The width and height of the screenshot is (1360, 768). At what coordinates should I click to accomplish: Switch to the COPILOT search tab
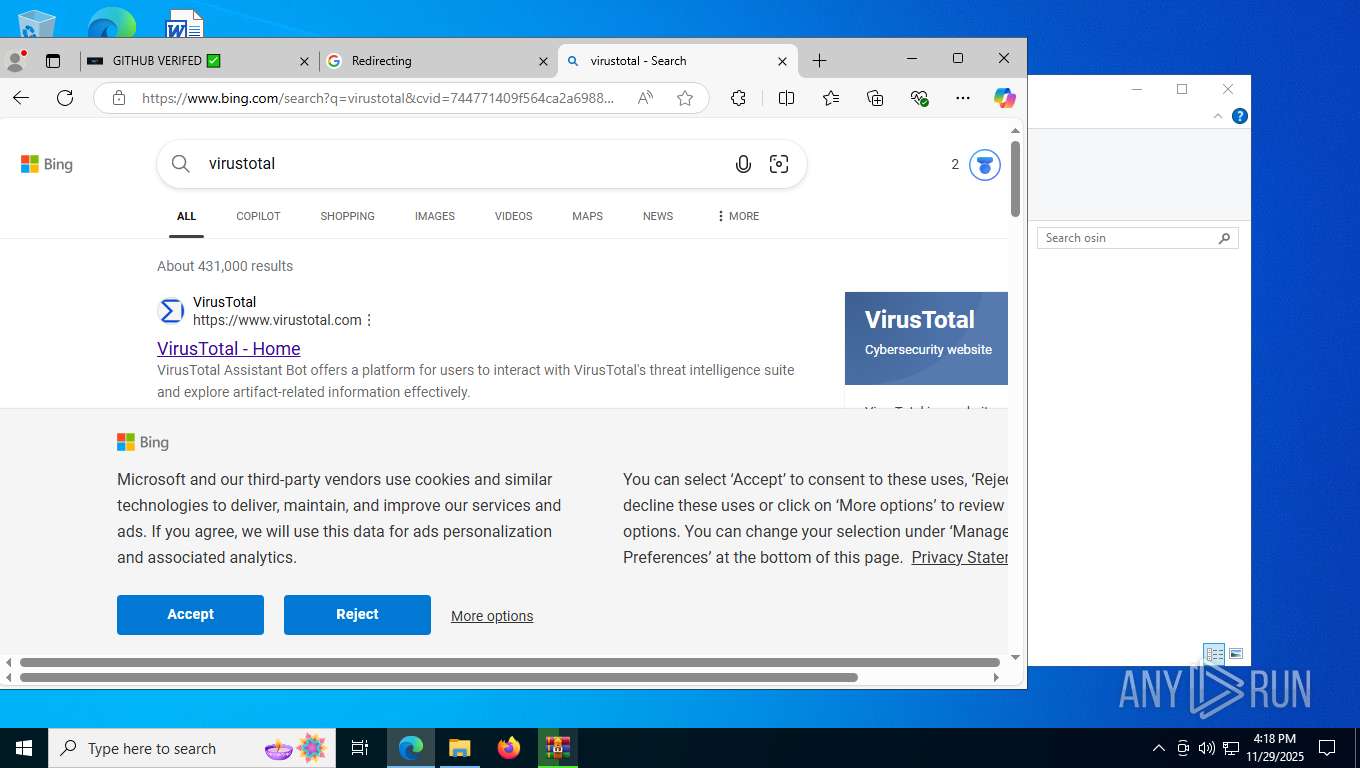coord(258,216)
